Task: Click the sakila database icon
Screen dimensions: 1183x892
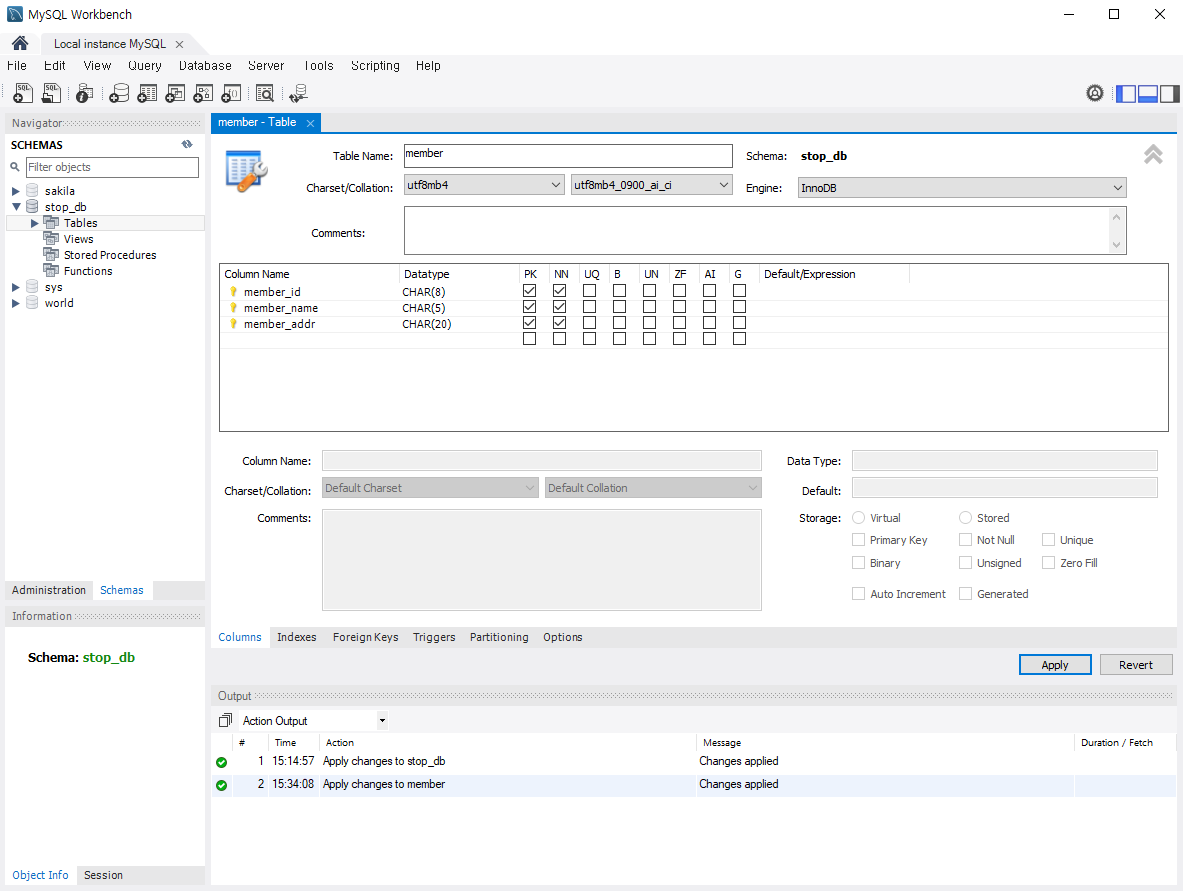Action: tap(32, 190)
